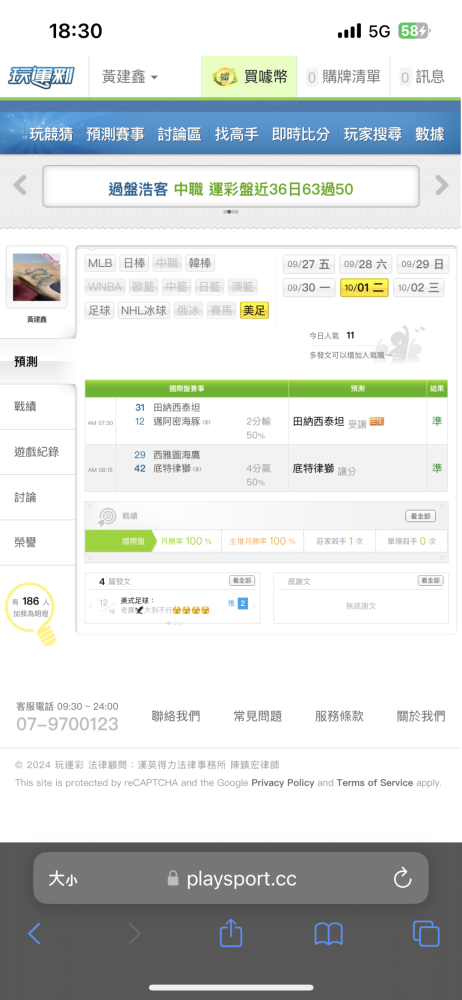
Task: Open Safari bookmarks book icon
Action: 329,934
